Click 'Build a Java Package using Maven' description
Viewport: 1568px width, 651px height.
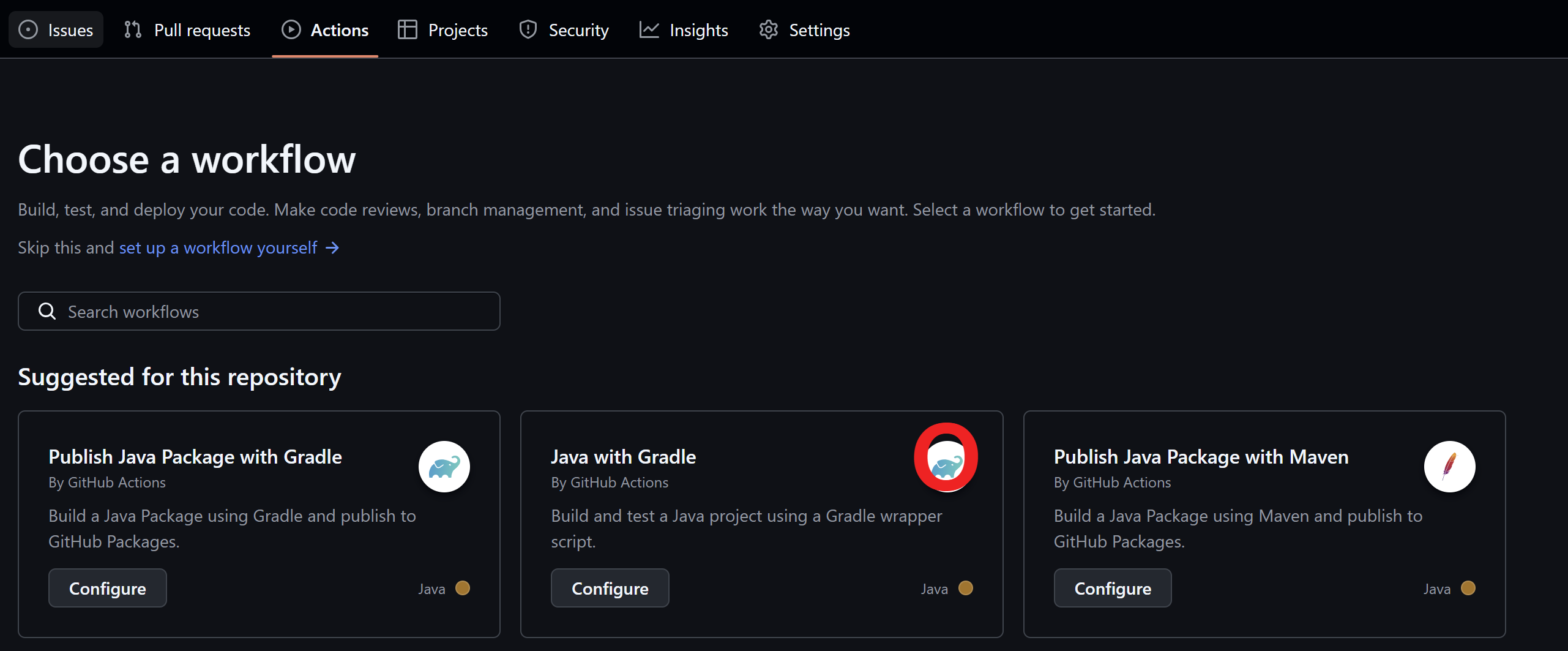tap(1238, 529)
